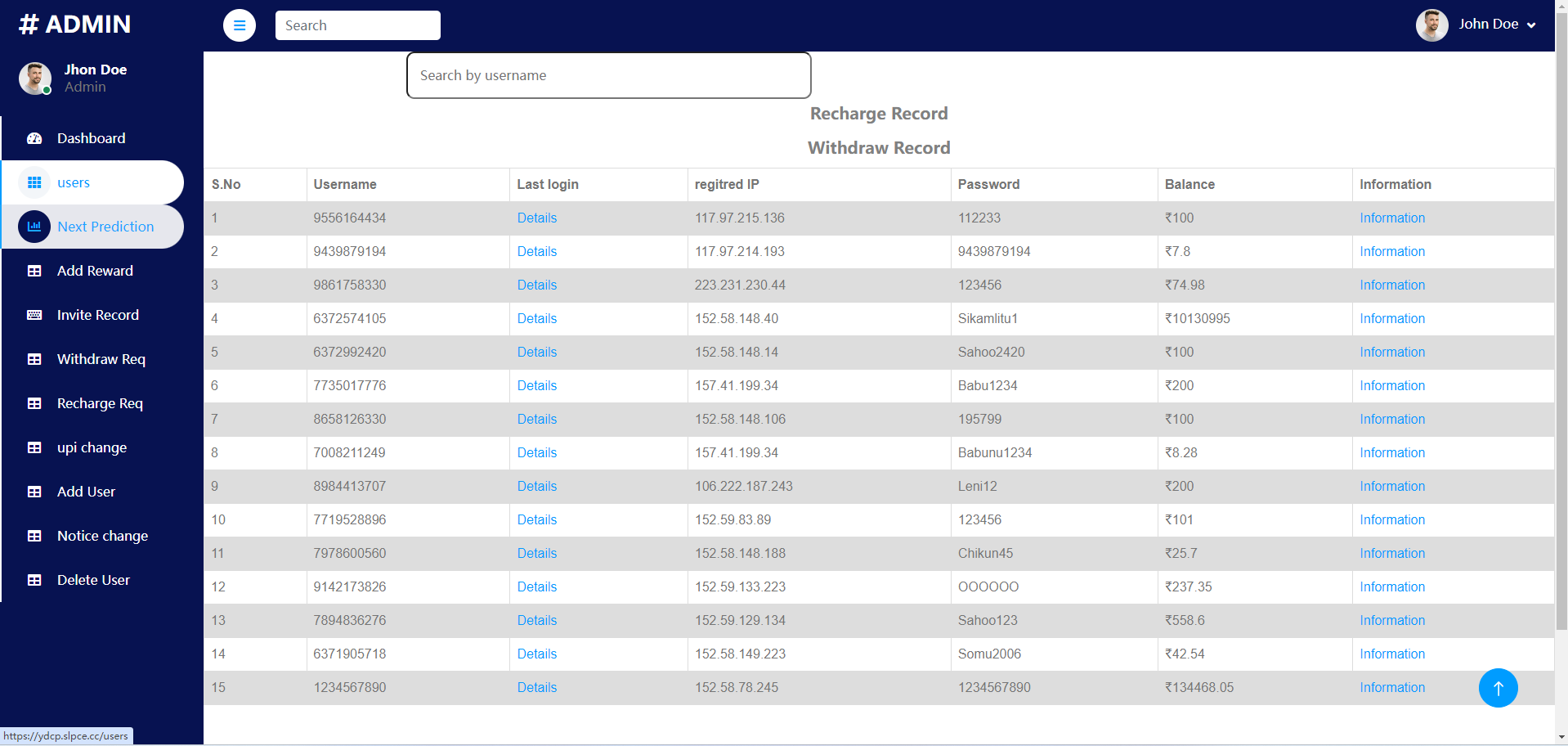Open Details for user 8984413707
The height and width of the screenshot is (746, 1568).
pos(537,487)
